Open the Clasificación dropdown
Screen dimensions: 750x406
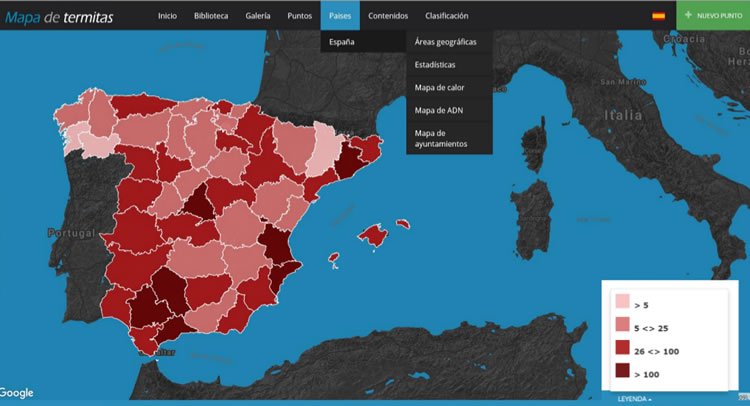pos(446,16)
